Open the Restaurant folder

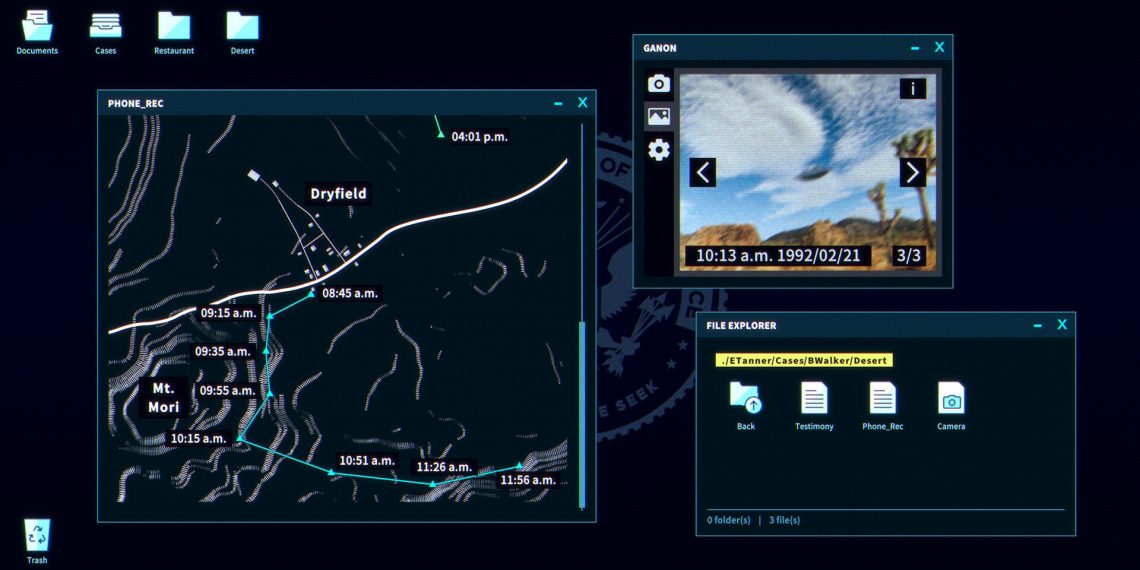click(x=174, y=27)
